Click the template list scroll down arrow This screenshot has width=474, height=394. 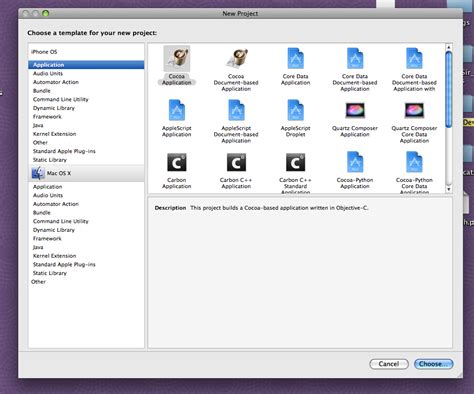[449, 189]
